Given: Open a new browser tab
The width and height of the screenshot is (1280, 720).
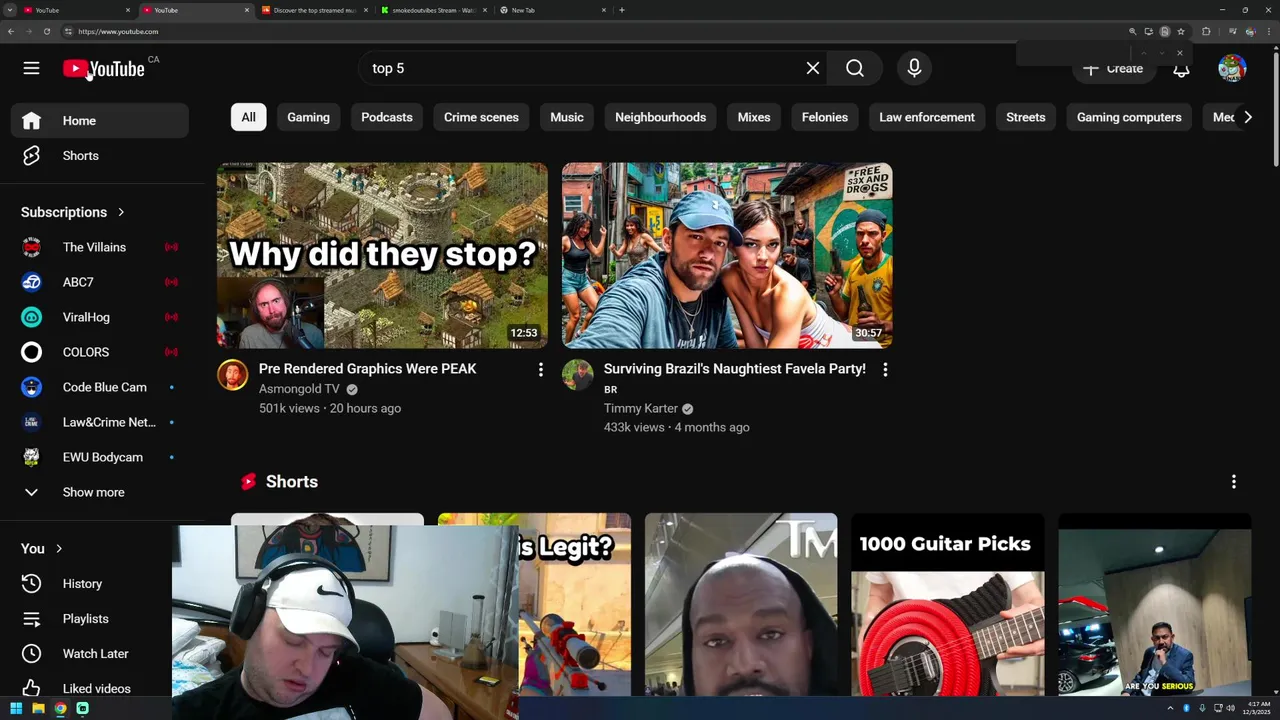Looking at the screenshot, I should [x=622, y=10].
